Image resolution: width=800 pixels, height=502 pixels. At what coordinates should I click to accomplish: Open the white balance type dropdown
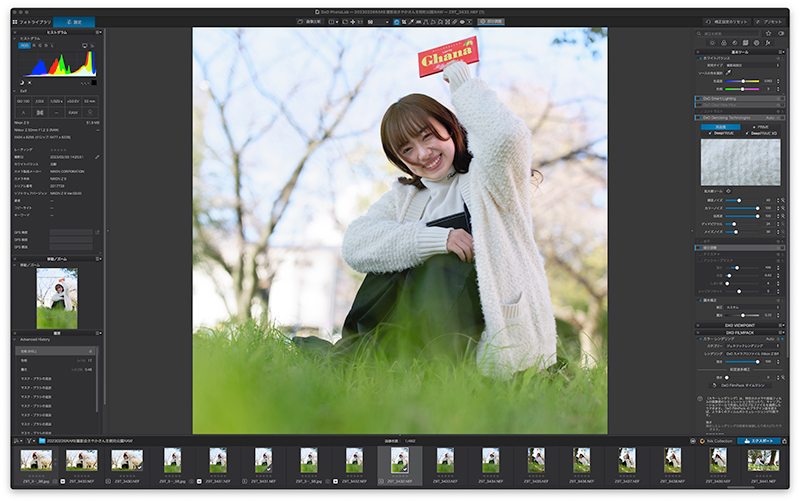753,65
